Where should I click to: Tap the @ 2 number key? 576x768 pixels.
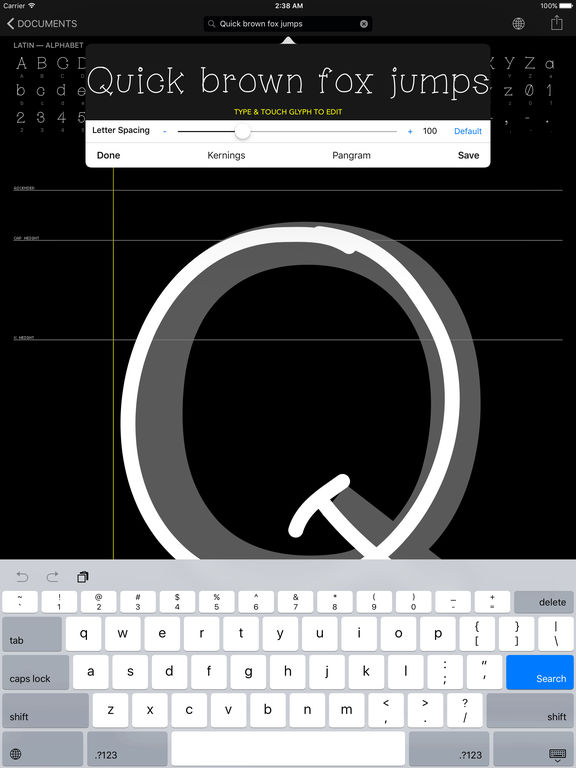(x=98, y=602)
